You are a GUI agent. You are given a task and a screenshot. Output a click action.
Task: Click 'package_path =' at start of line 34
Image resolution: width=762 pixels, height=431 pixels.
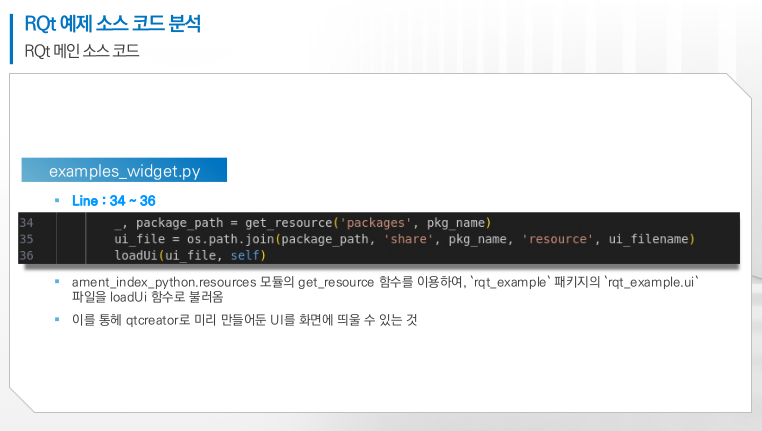coord(187,223)
